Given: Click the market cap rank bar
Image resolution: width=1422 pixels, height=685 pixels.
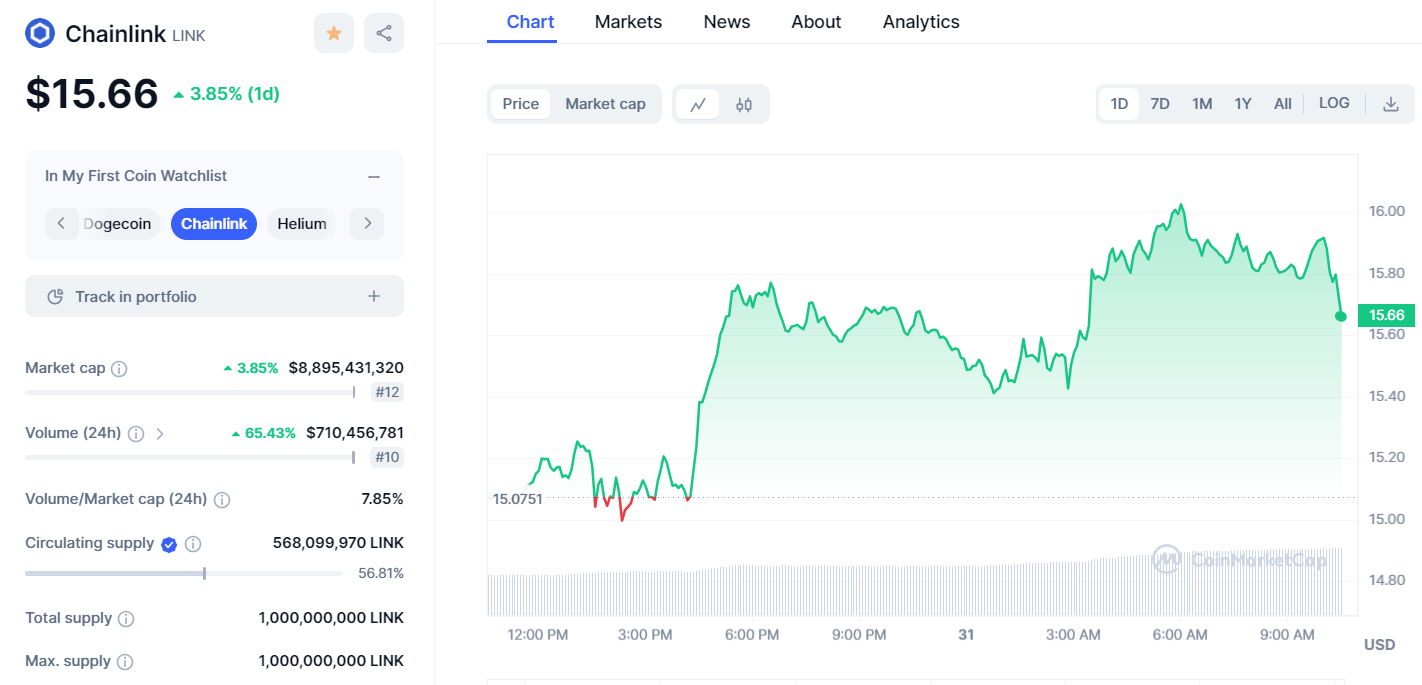Looking at the screenshot, I should (190, 392).
